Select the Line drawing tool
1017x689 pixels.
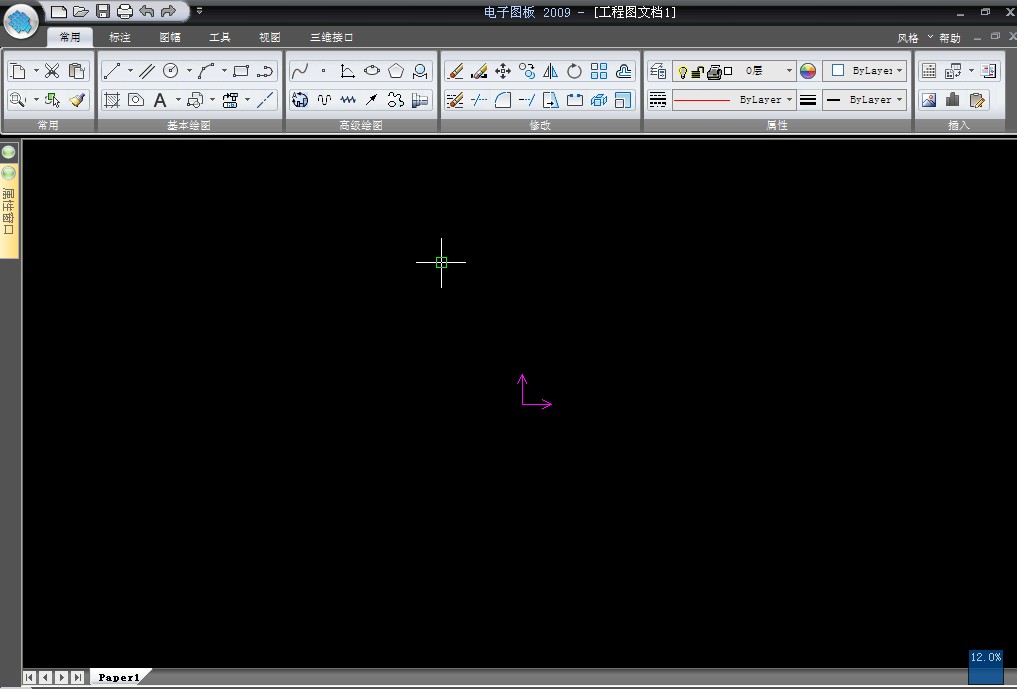[112, 71]
